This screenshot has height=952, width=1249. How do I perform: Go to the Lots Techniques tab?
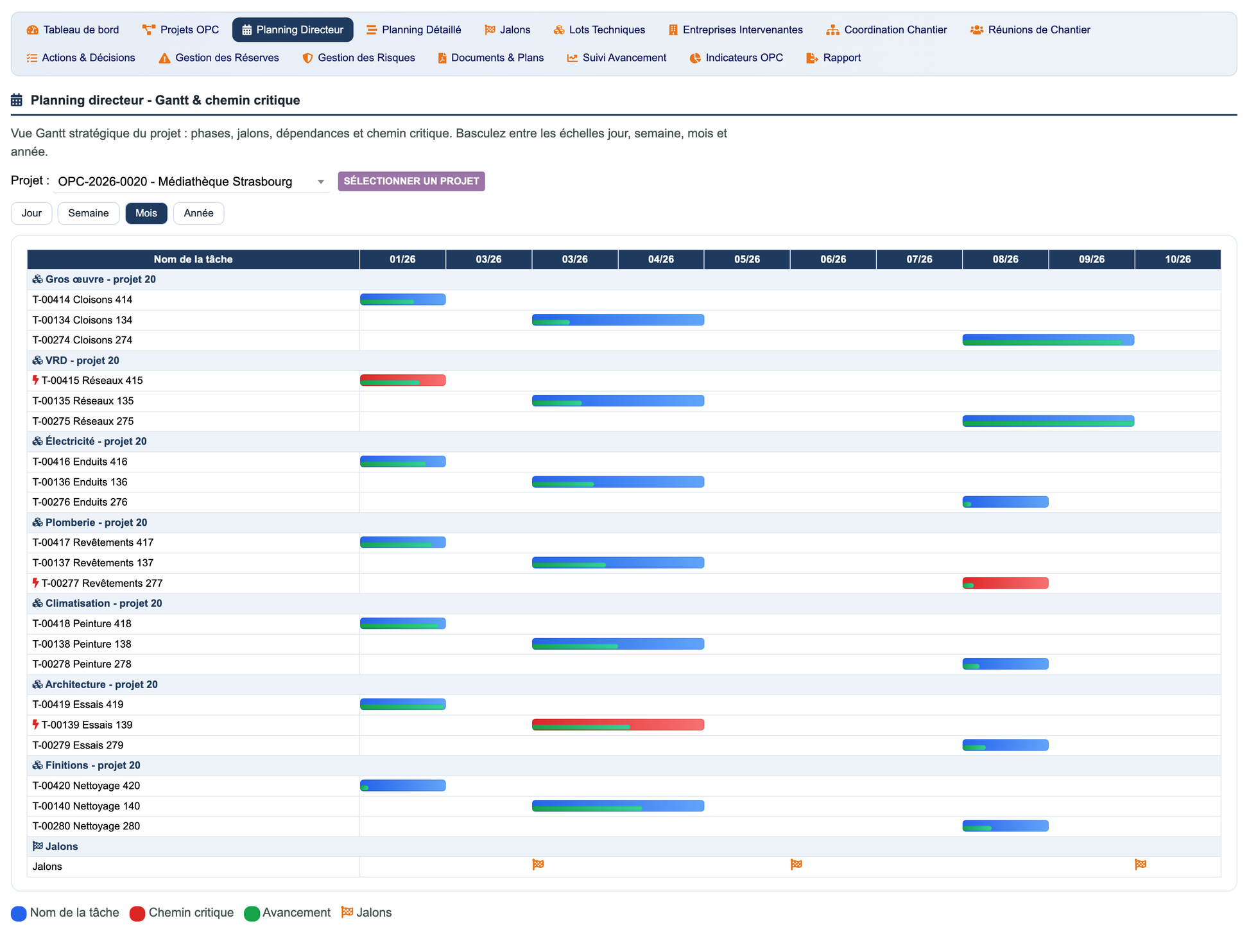point(599,30)
